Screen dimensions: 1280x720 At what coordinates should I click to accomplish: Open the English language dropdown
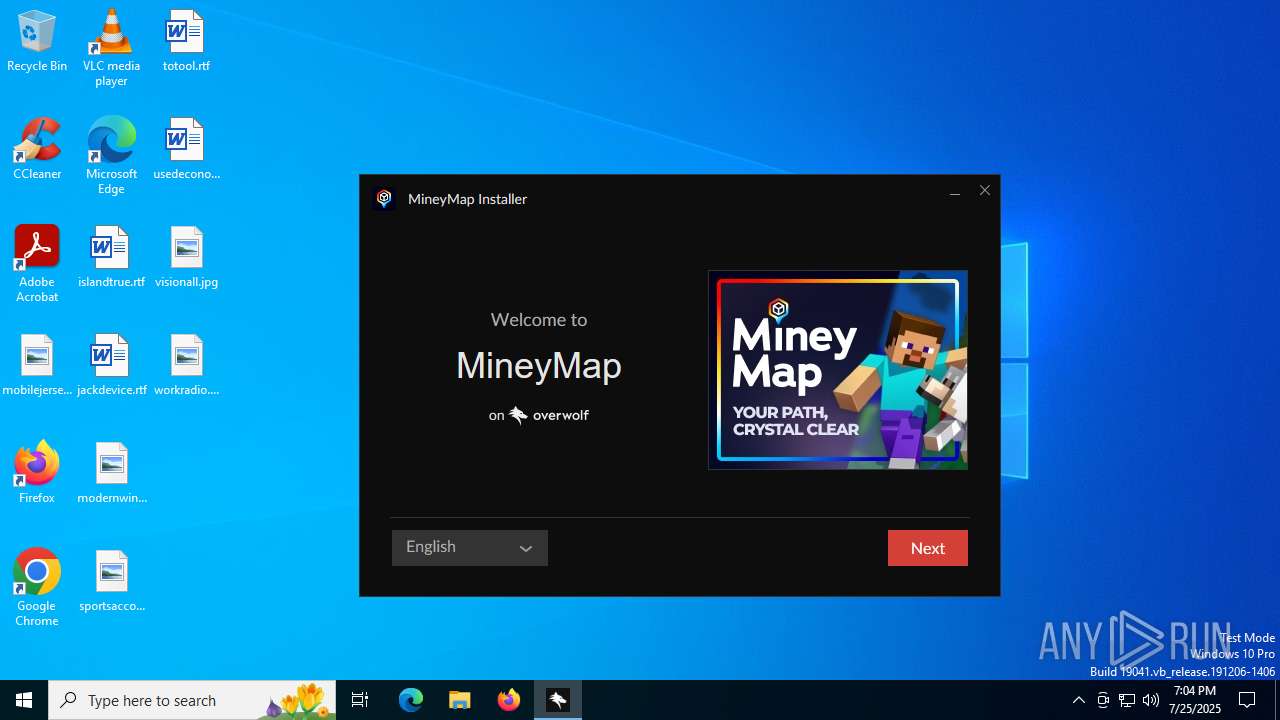click(x=470, y=548)
